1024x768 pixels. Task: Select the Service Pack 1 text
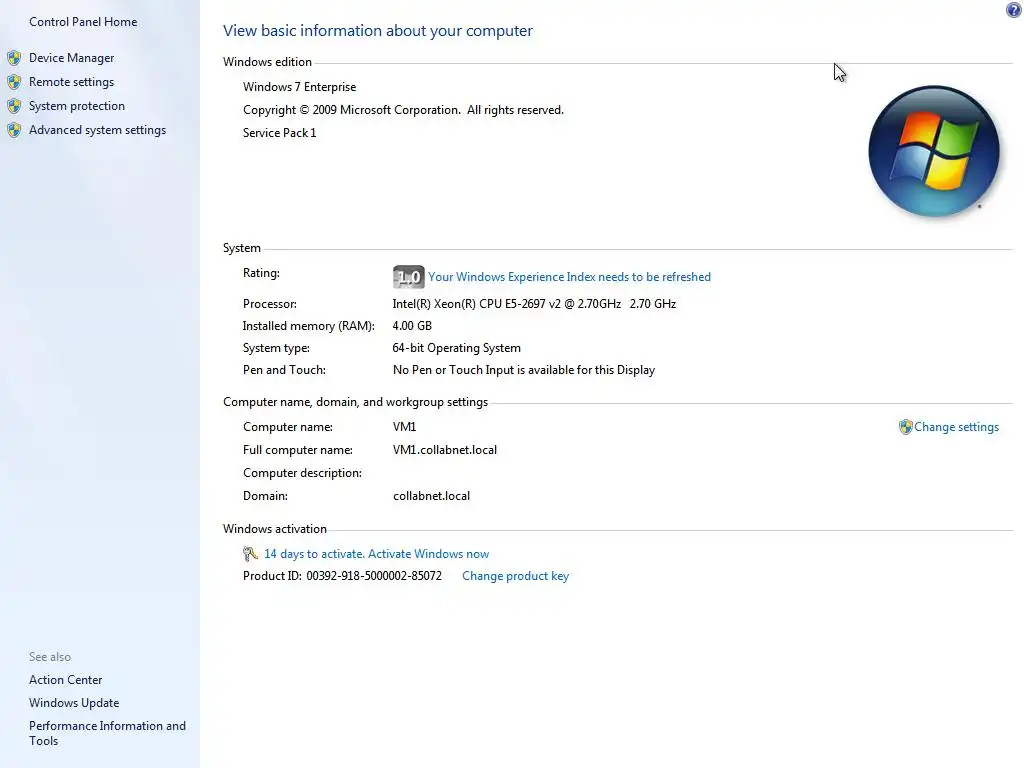point(280,133)
